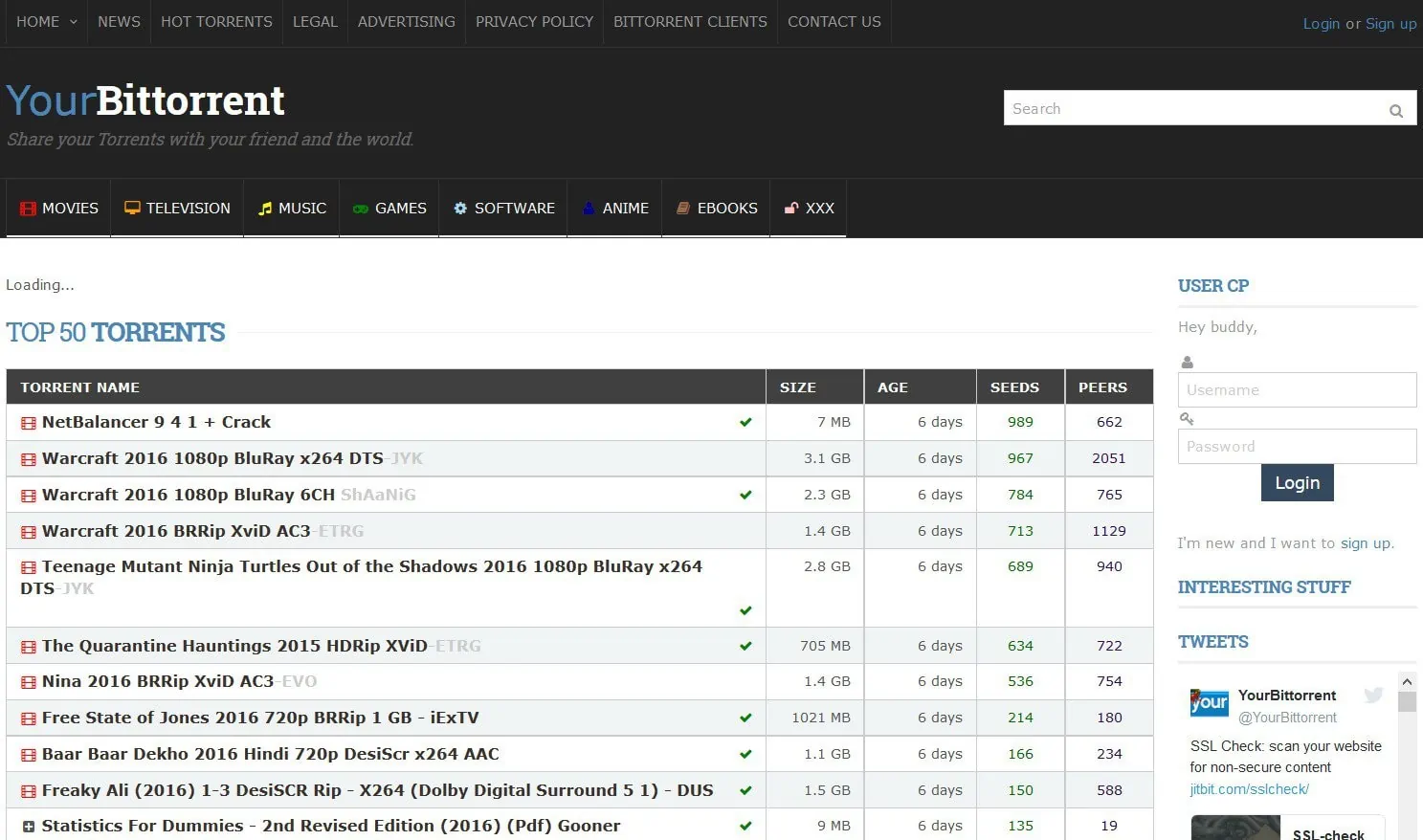Click the user icon above the Username field
The height and width of the screenshot is (840, 1423).
1187,362
